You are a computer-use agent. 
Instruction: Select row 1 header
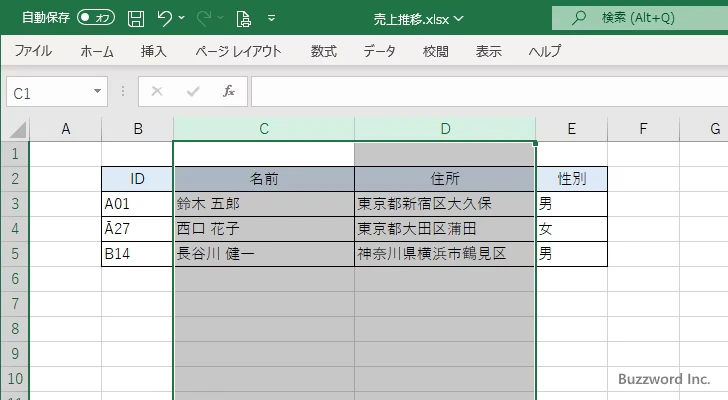tap(15, 154)
